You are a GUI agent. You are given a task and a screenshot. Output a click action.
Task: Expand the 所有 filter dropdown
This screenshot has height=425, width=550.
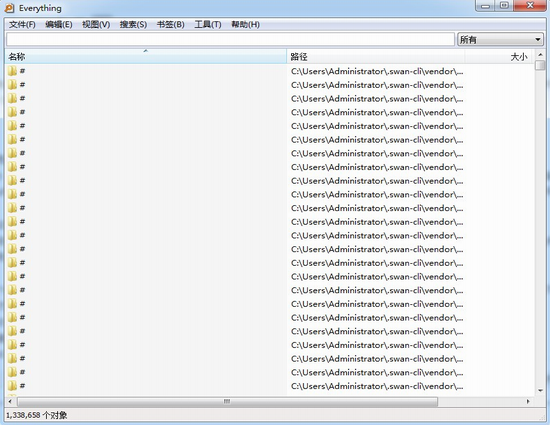point(500,40)
